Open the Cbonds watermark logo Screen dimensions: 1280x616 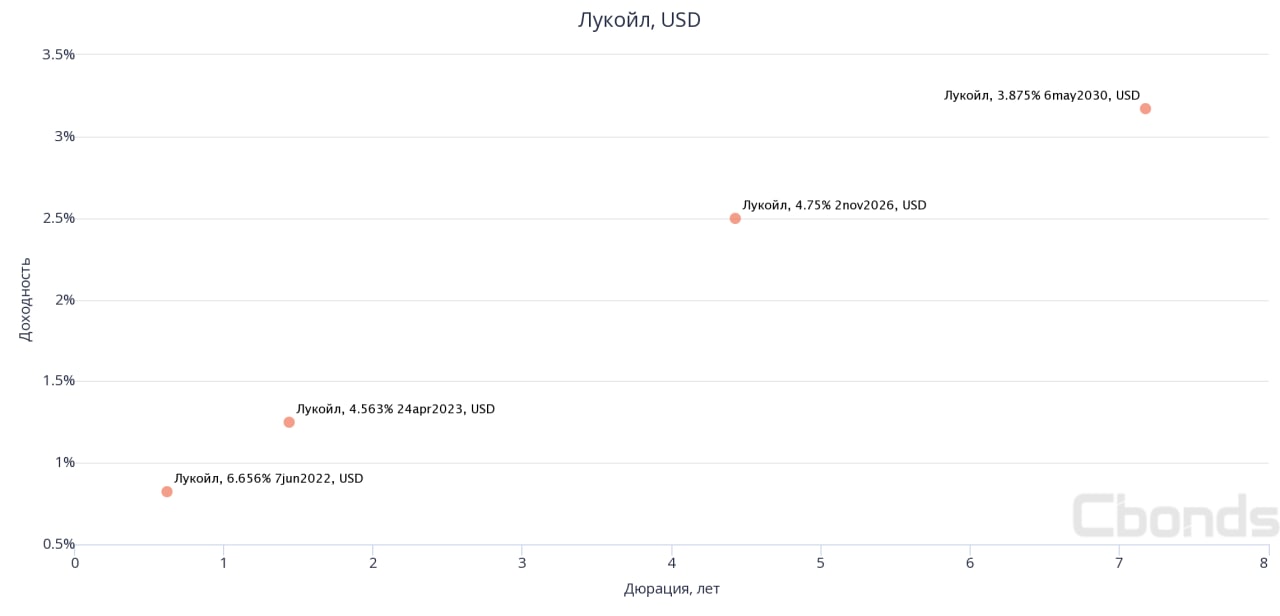(x=1175, y=516)
